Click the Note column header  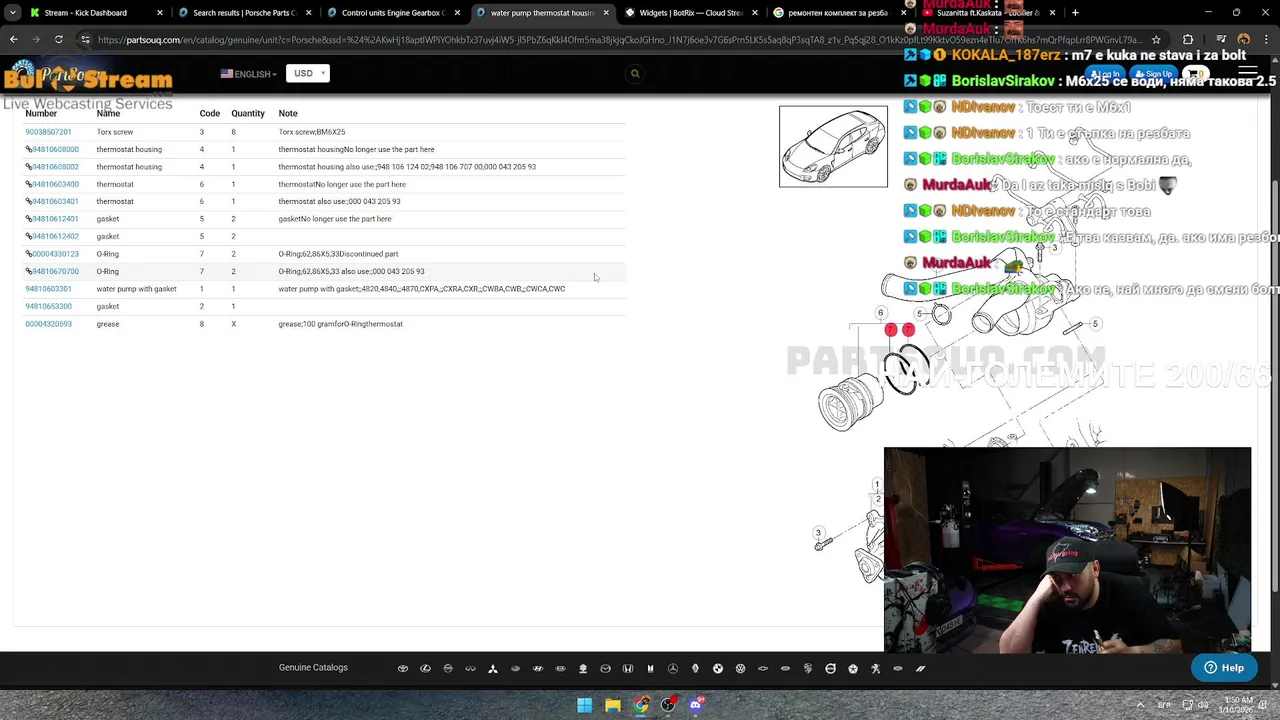[x=288, y=113]
